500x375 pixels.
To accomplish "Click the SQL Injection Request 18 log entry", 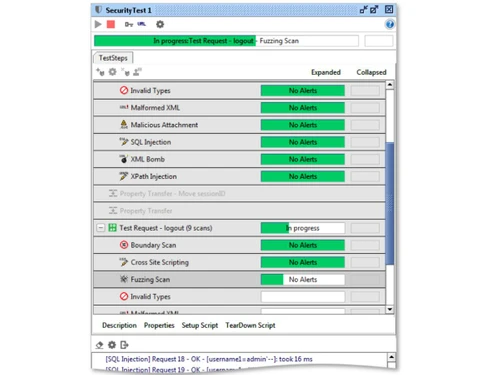I will 209,359.
